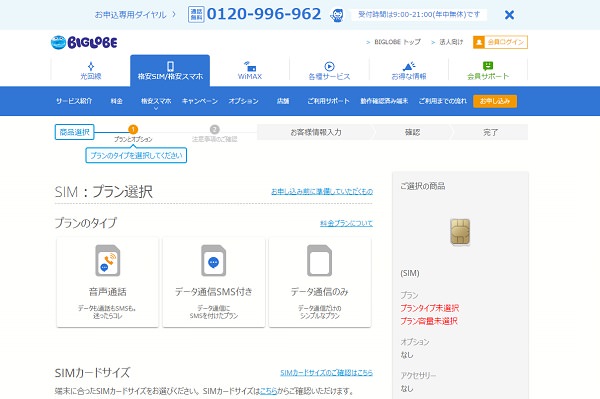Open 料金プランについて link
The width and height of the screenshot is (600, 399).
click(346, 223)
